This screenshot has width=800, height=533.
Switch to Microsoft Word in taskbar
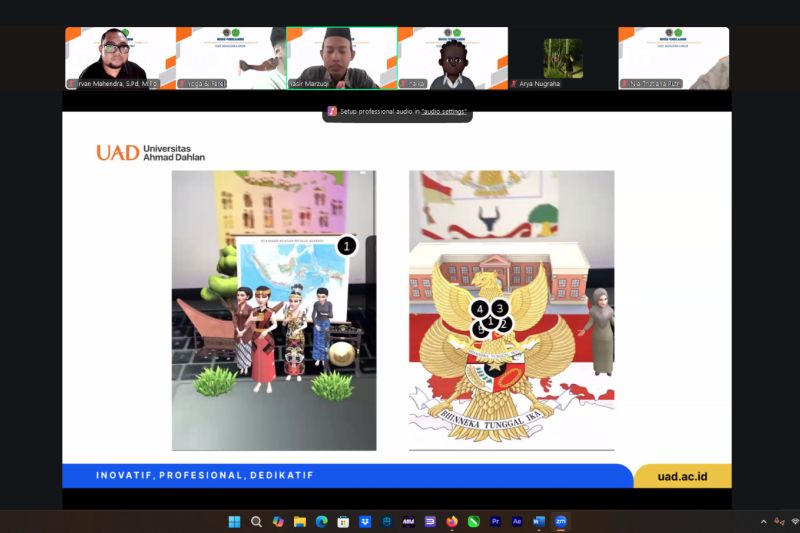pyautogui.click(x=539, y=521)
